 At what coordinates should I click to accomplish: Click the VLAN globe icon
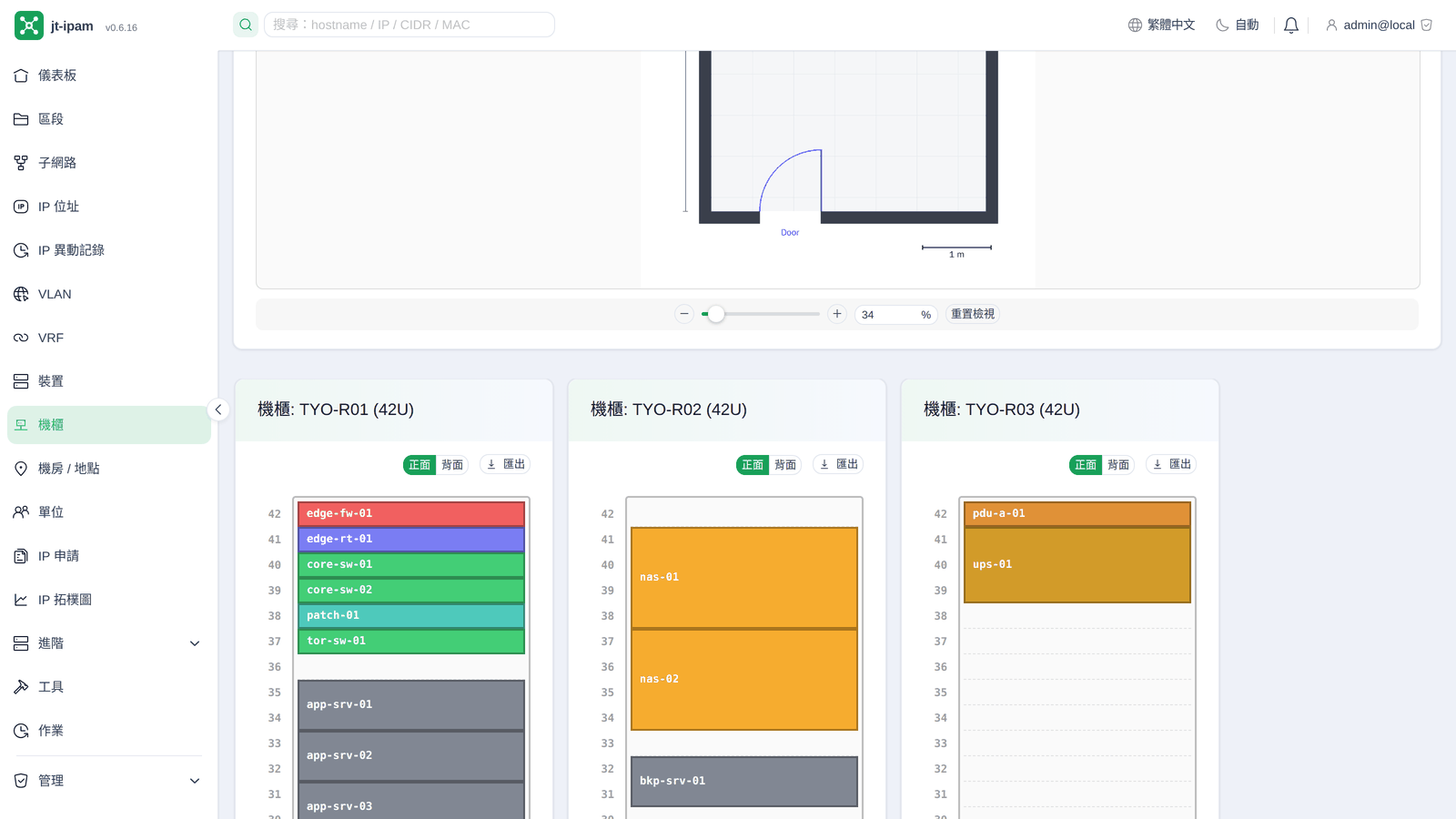click(21, 294)
